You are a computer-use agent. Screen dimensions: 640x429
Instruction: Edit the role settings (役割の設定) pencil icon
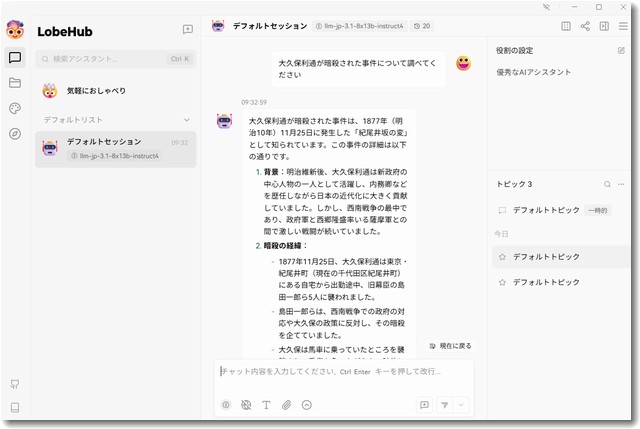pyautogui.click(x=621, y=50)
